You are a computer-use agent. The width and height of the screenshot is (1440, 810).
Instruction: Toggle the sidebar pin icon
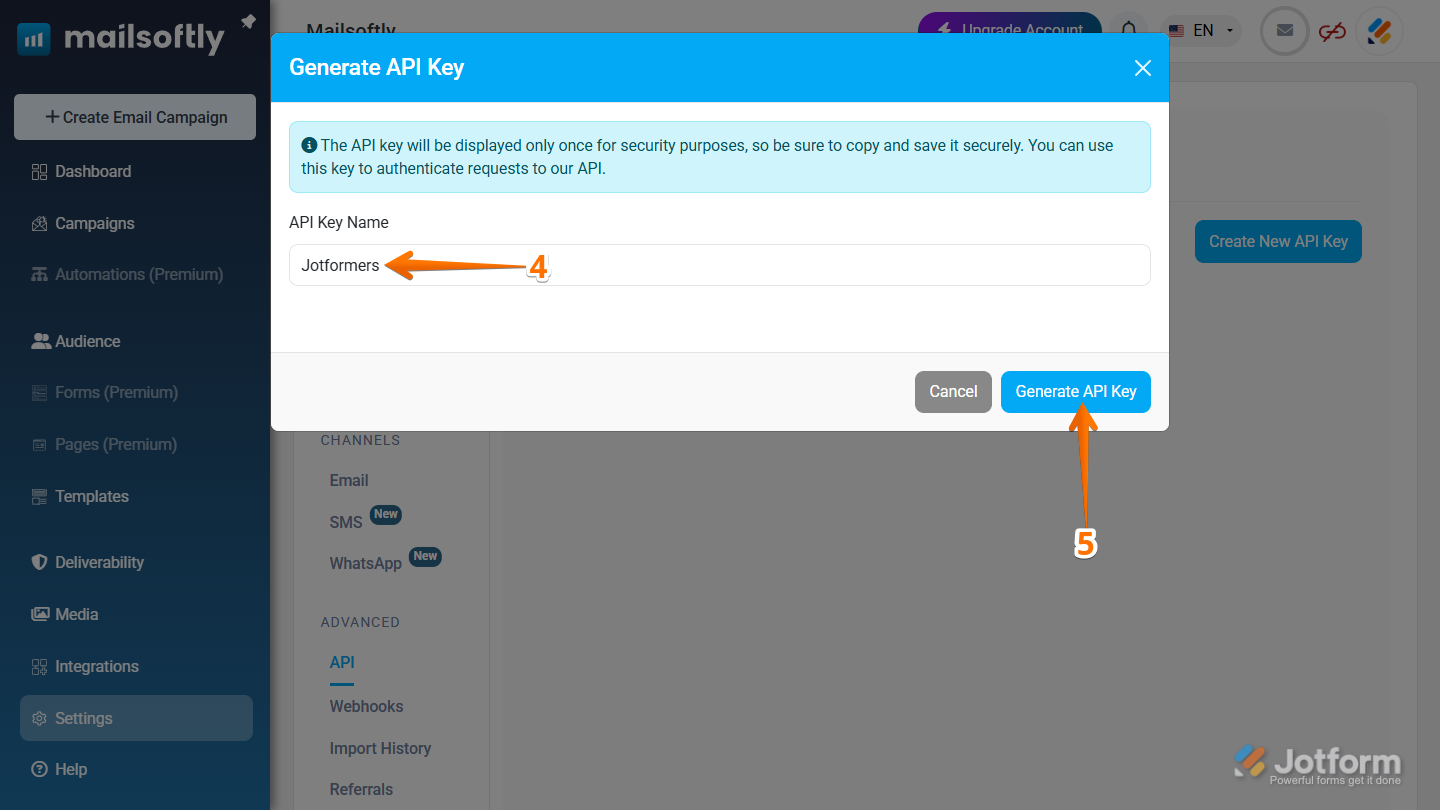tap(247, 20)
